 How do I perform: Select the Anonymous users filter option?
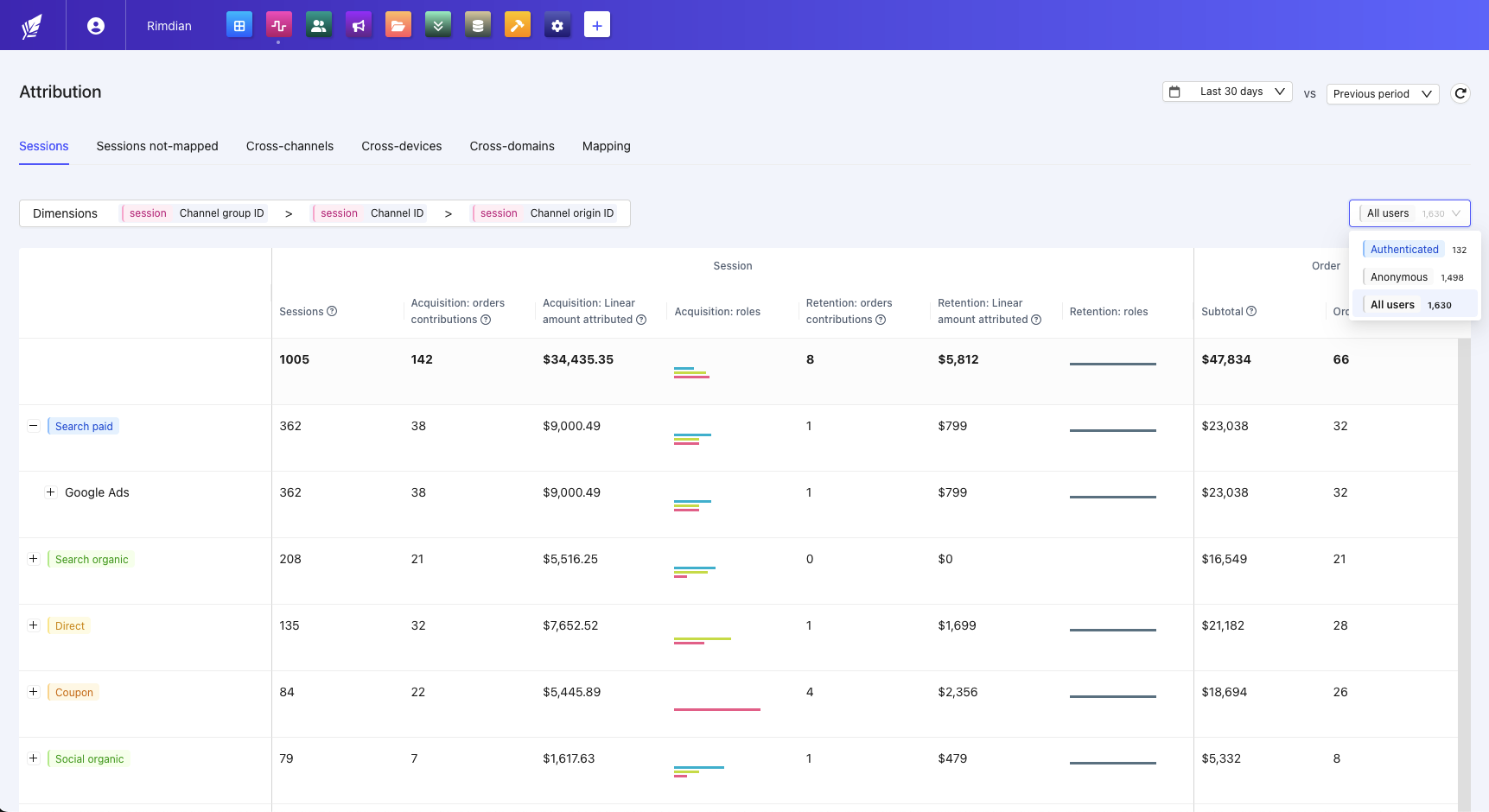coord(1397,276)
